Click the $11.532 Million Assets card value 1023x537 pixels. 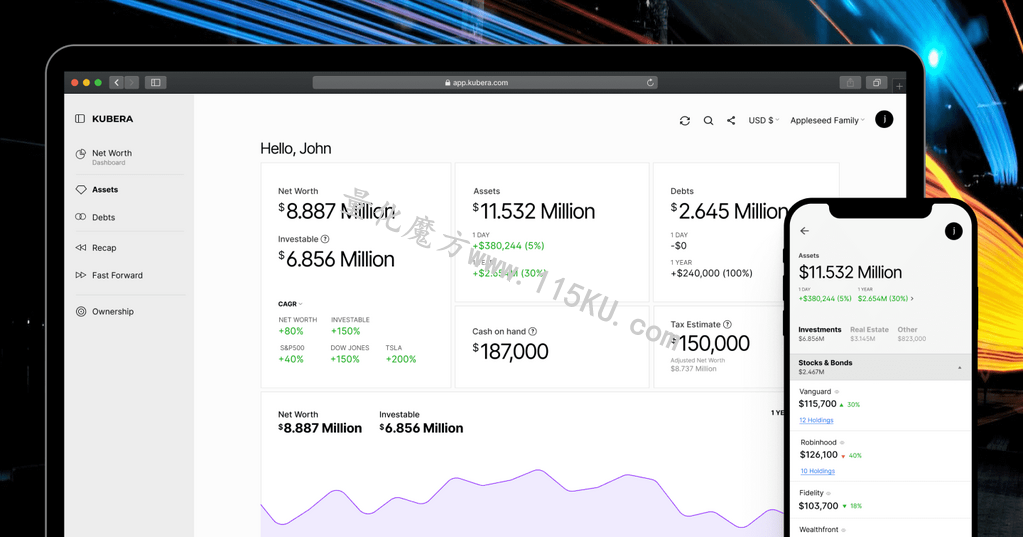[534, 211]
